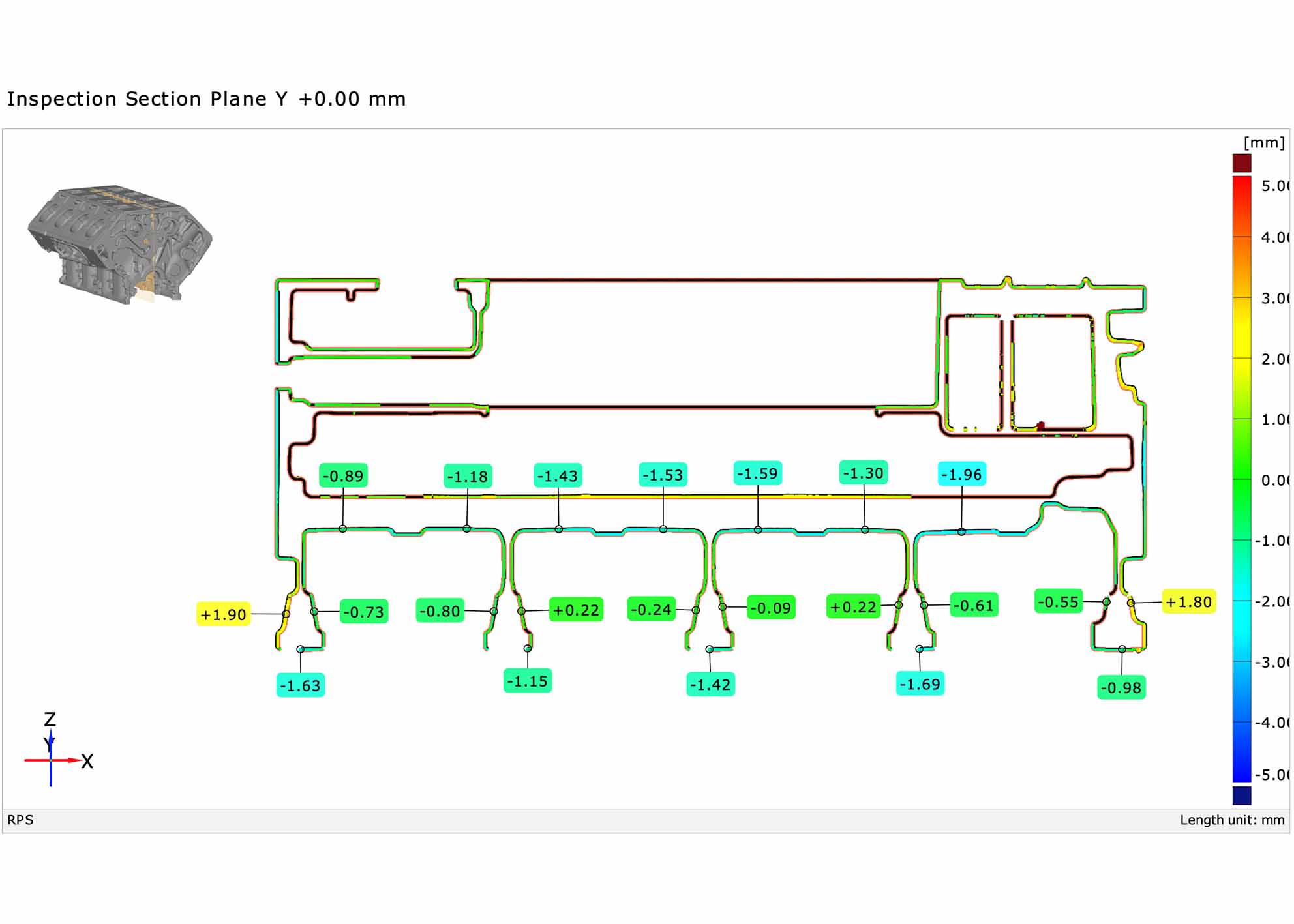Click the RPS alignment label in status bar
Viewport: 1294px width, 924px height.
(x=20, y=820)
